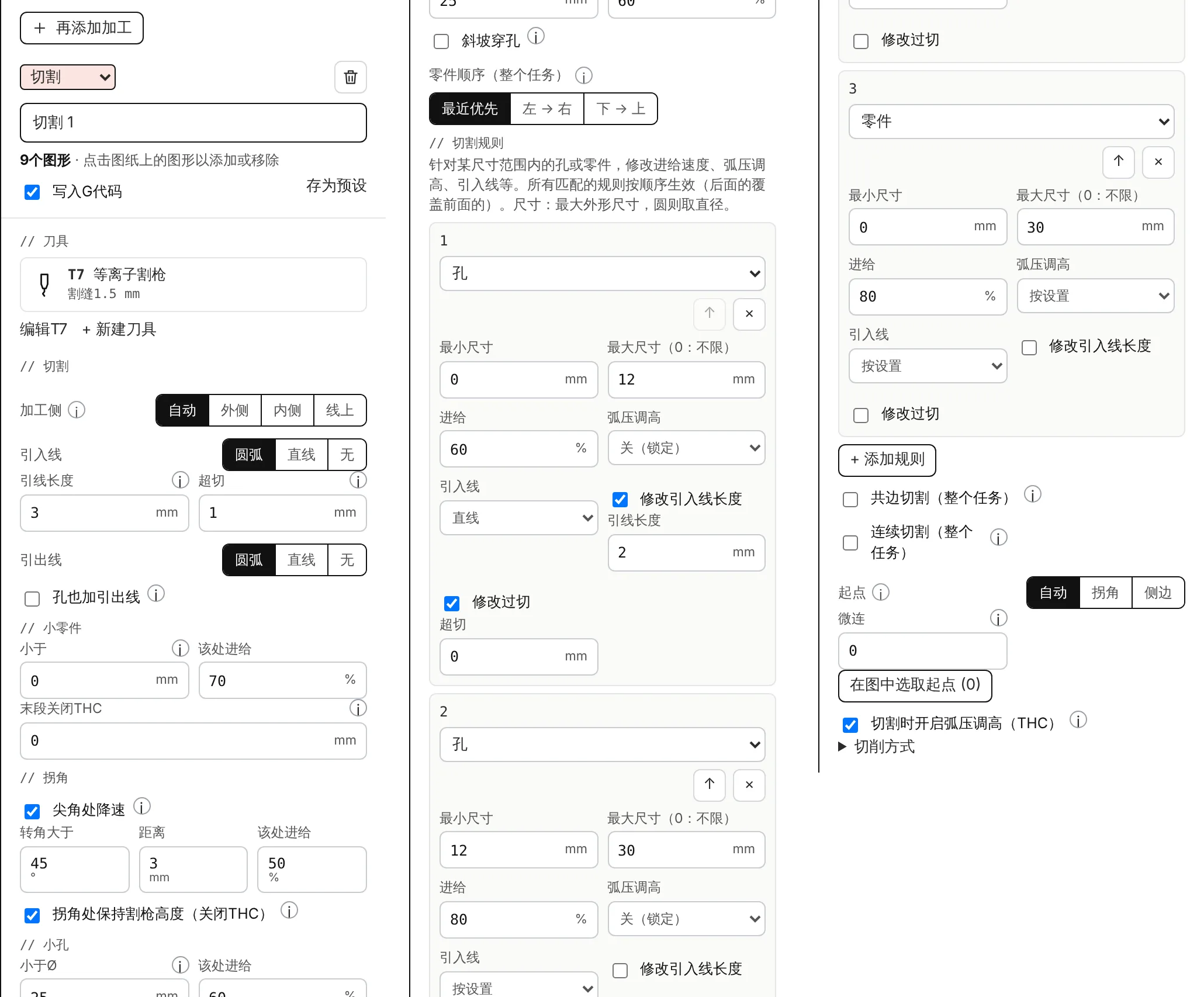Open the info icon beside 加工侧
The width and height of the screenshot is (1204, 997).
(77, 410)
